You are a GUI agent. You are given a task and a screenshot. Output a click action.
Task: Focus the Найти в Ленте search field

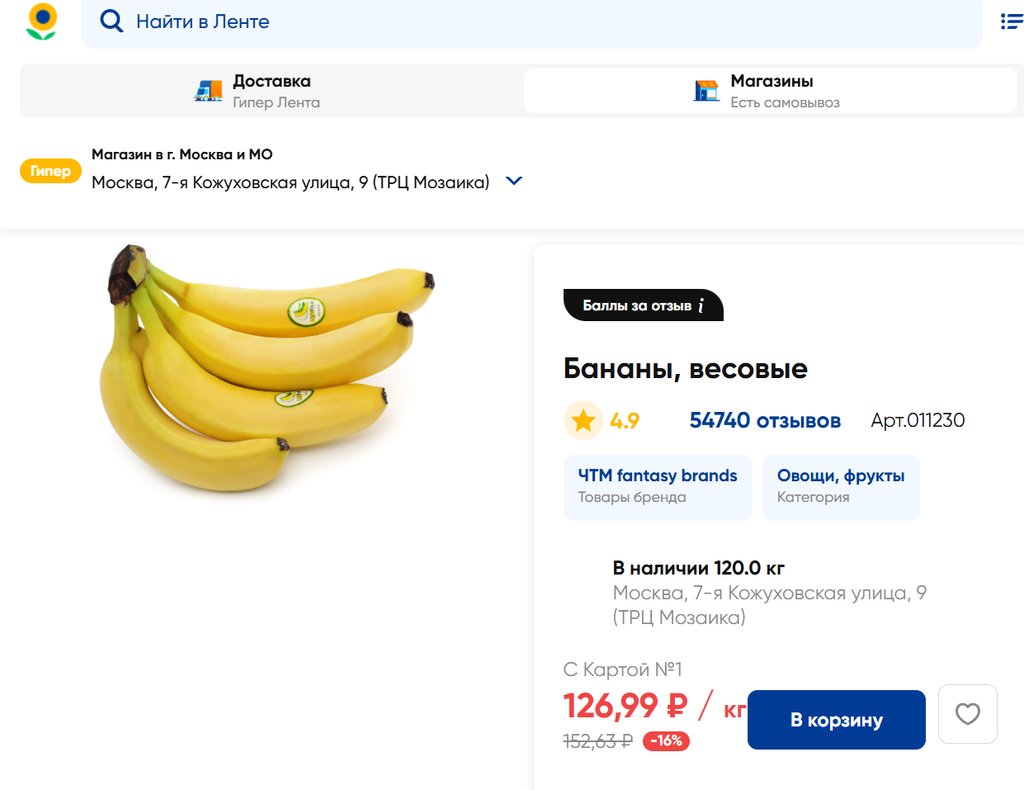(x=540, y=21)
